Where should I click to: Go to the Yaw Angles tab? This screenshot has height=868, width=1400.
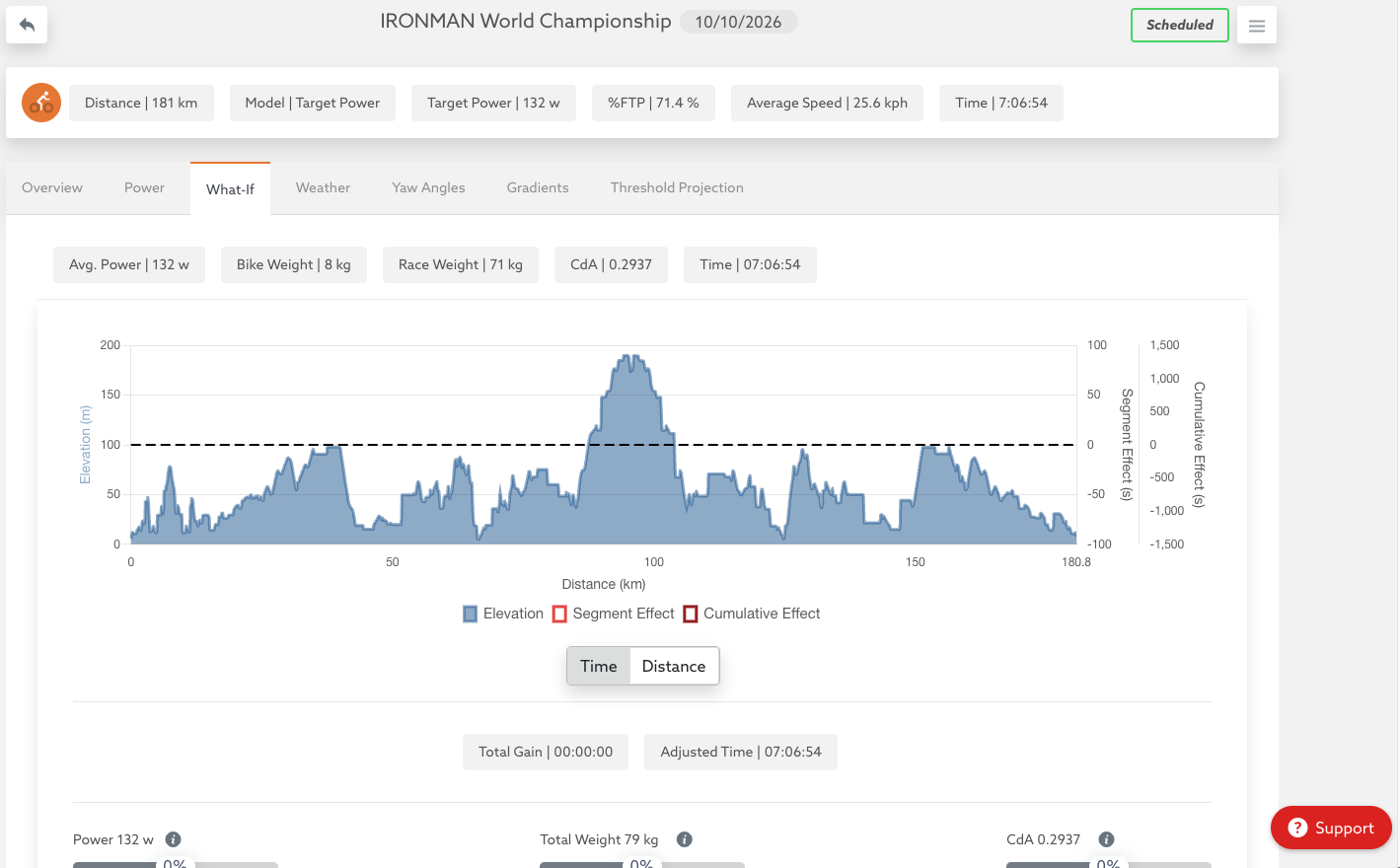(x=428, y=187)
